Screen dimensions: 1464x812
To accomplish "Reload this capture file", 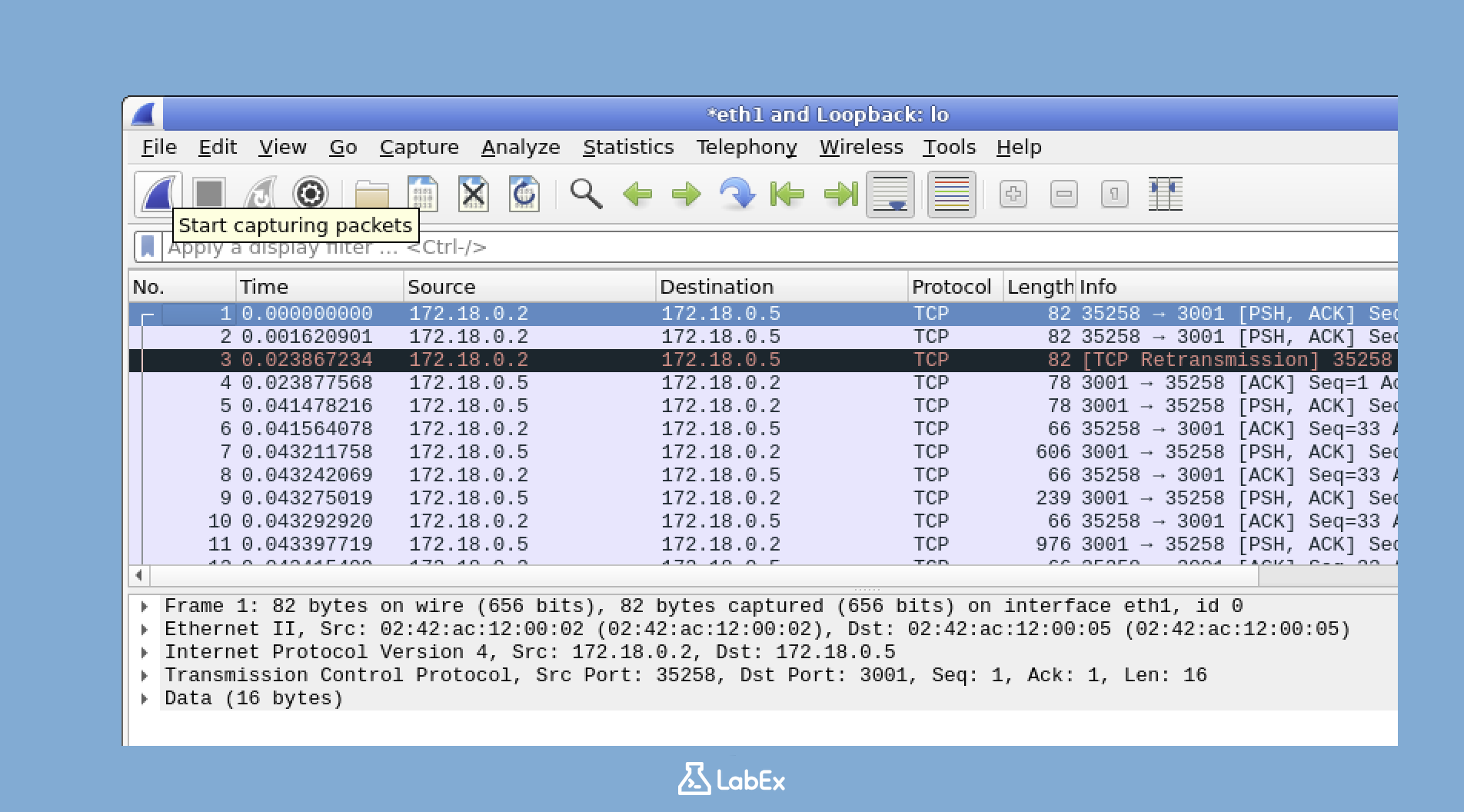I will (x=524, y=194).
